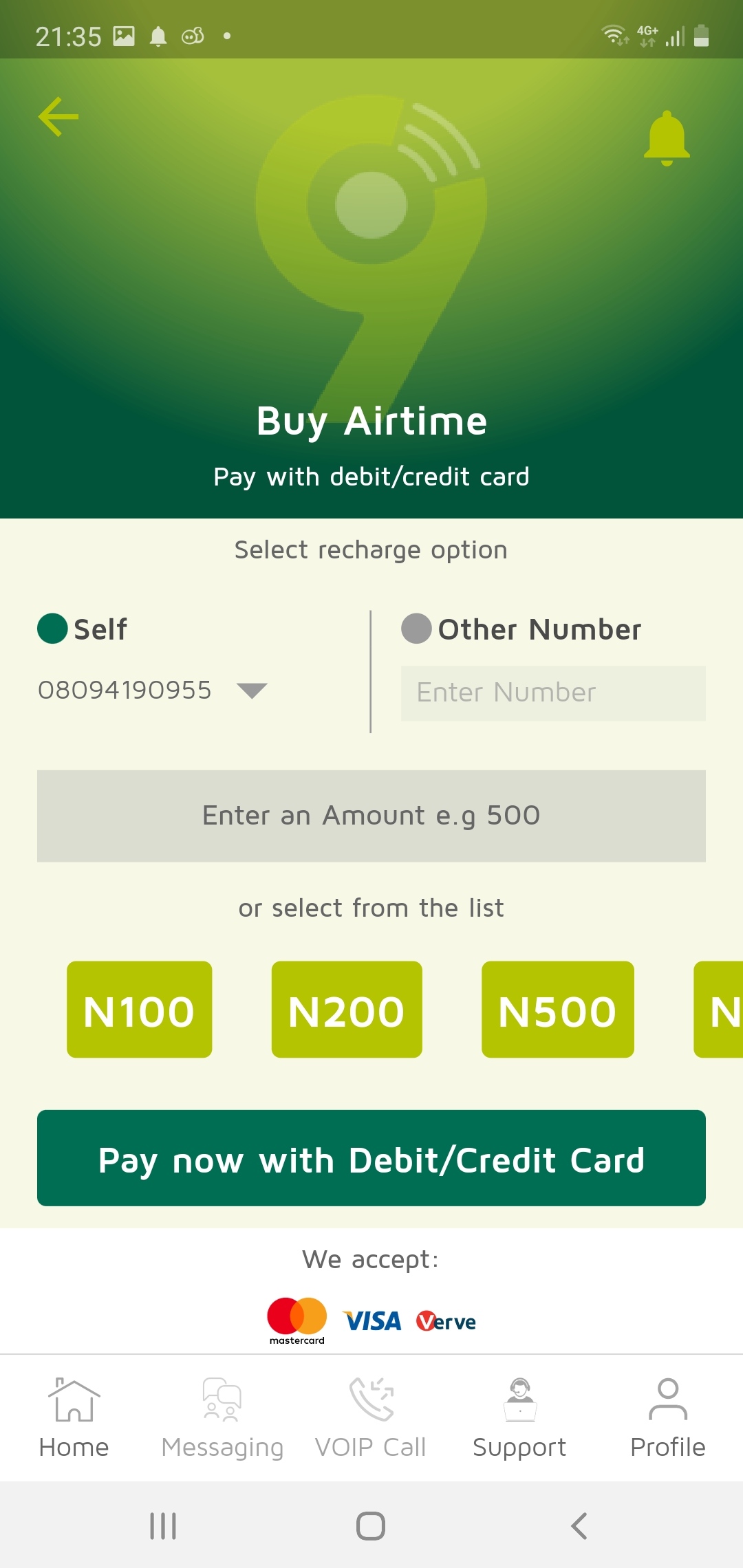Select the Self radio option
The width and height of the screenshot is (743, 1568).
52,629
